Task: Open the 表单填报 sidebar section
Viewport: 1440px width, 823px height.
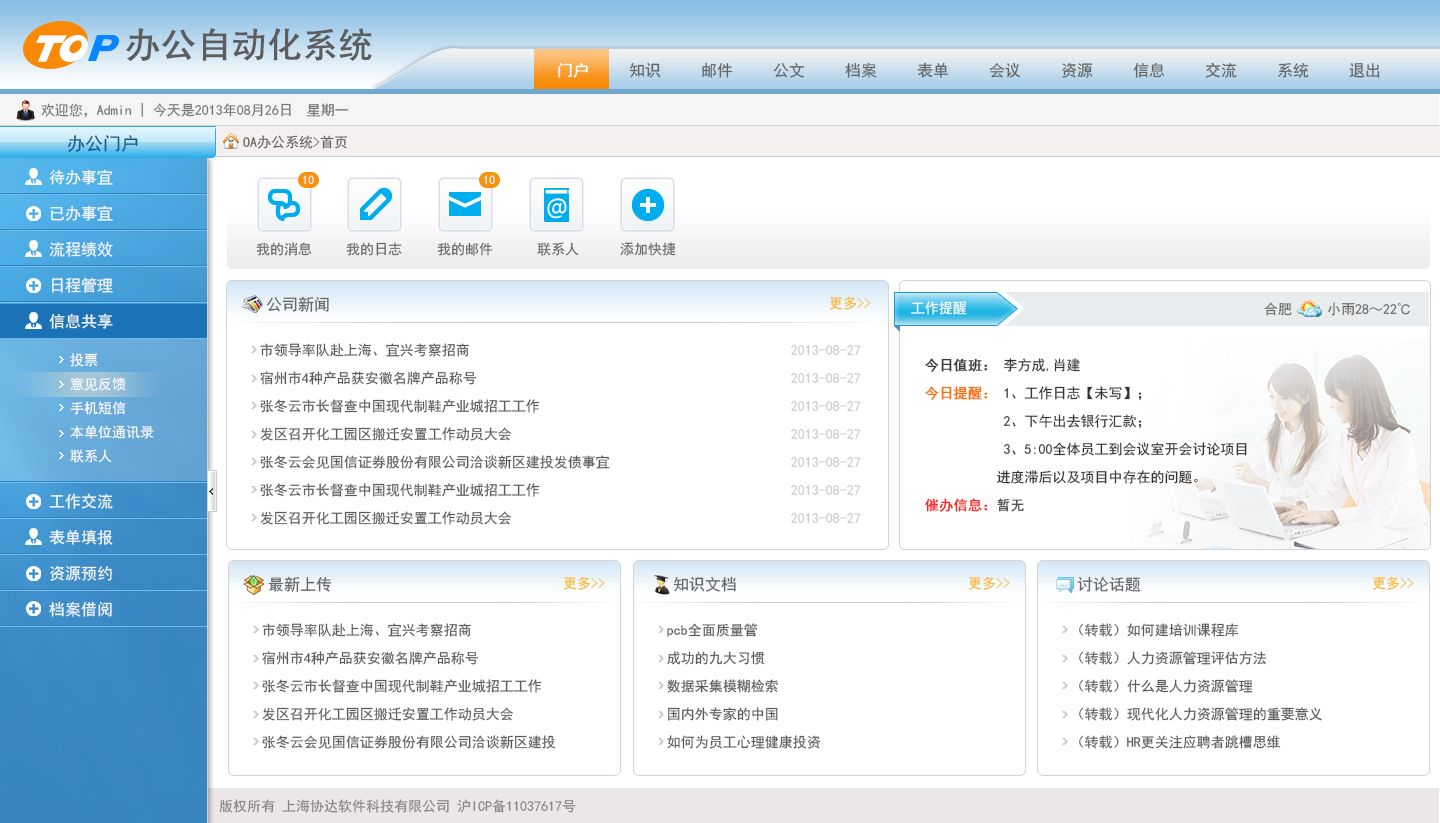Action: pos(104,537)
